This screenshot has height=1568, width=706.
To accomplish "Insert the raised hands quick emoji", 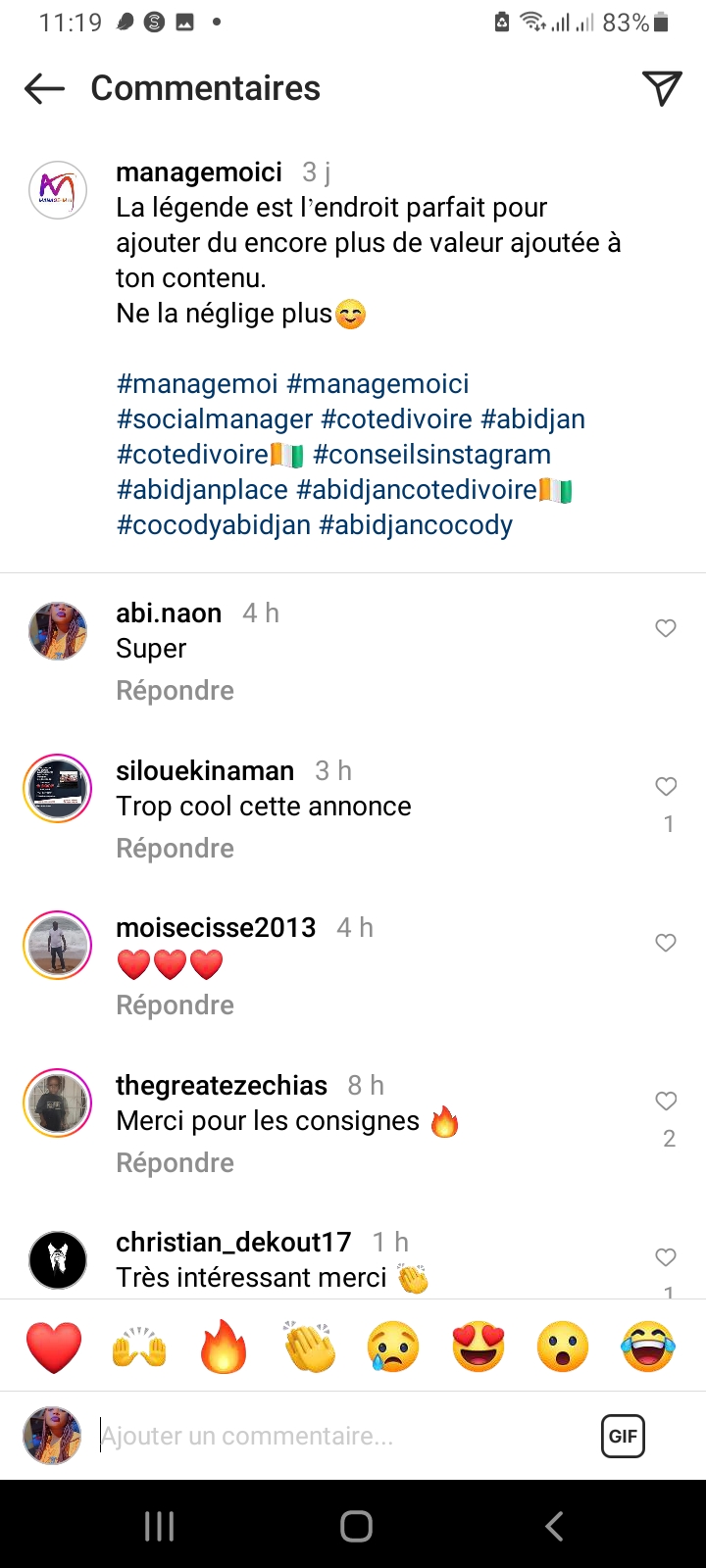I will (139, 1347).
